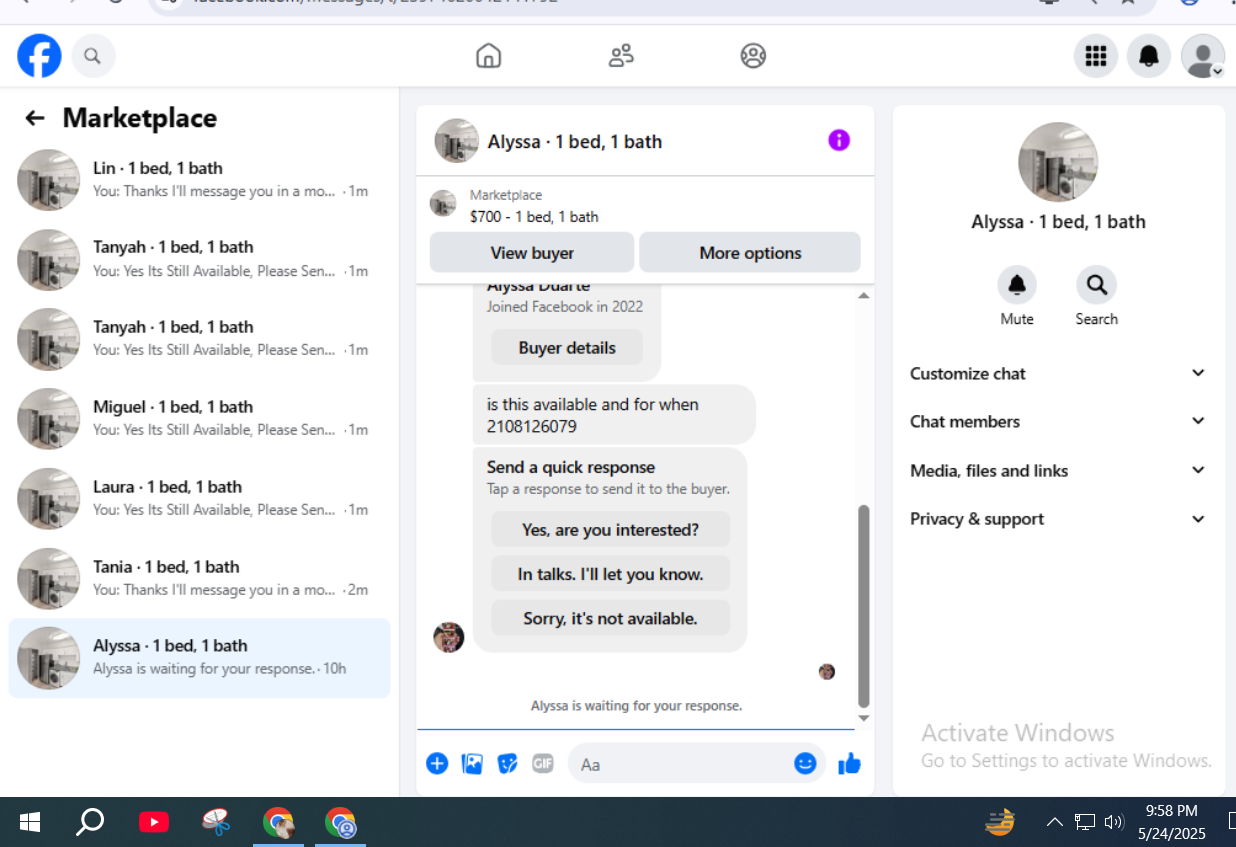1236x847 pixels.
Task: Click the sender avatar beside quick responses
Action: click(x=449, y=637)
